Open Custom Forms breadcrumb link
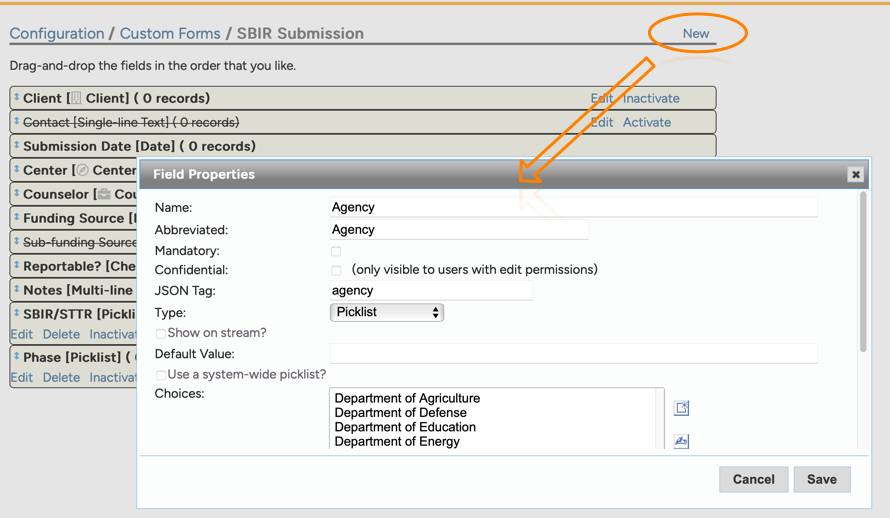890x518 pixels. [170, 33]
